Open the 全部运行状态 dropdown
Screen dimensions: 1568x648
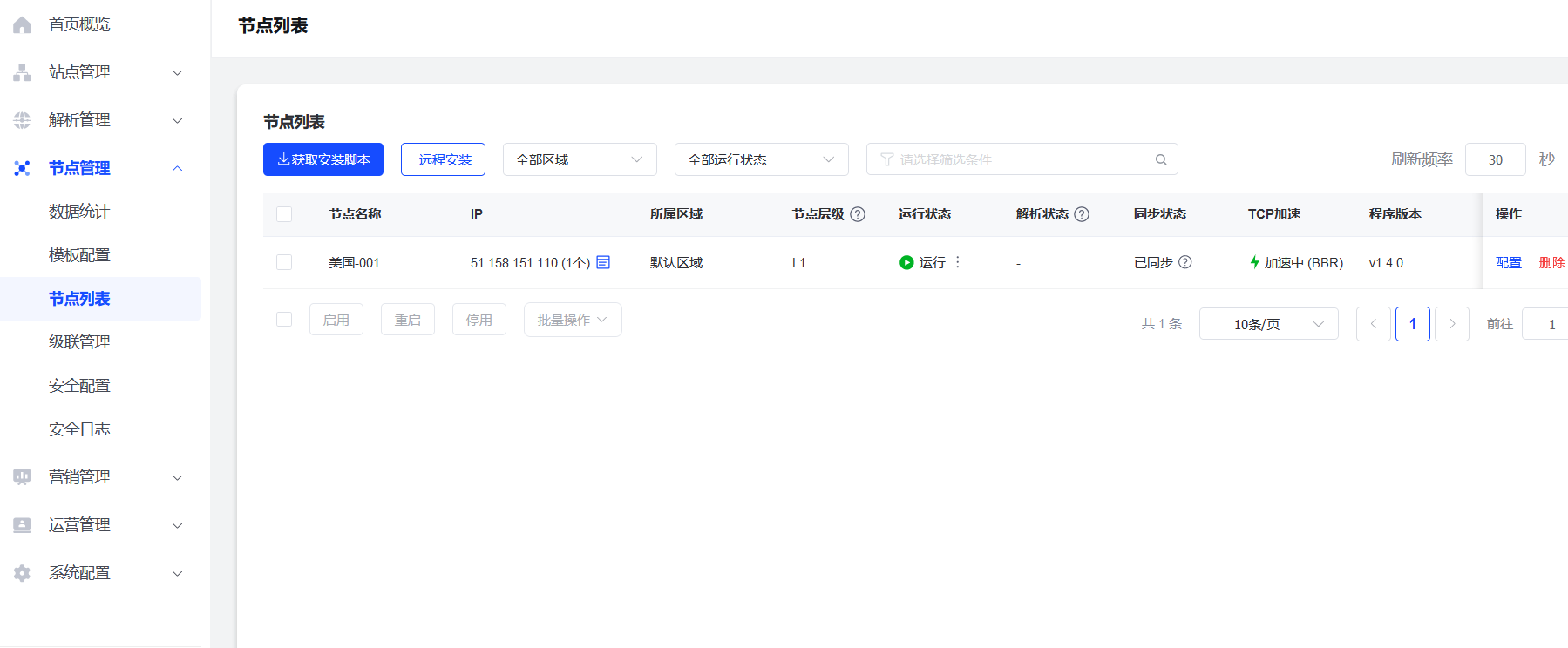pyautogui.click(x=762, y=159)
